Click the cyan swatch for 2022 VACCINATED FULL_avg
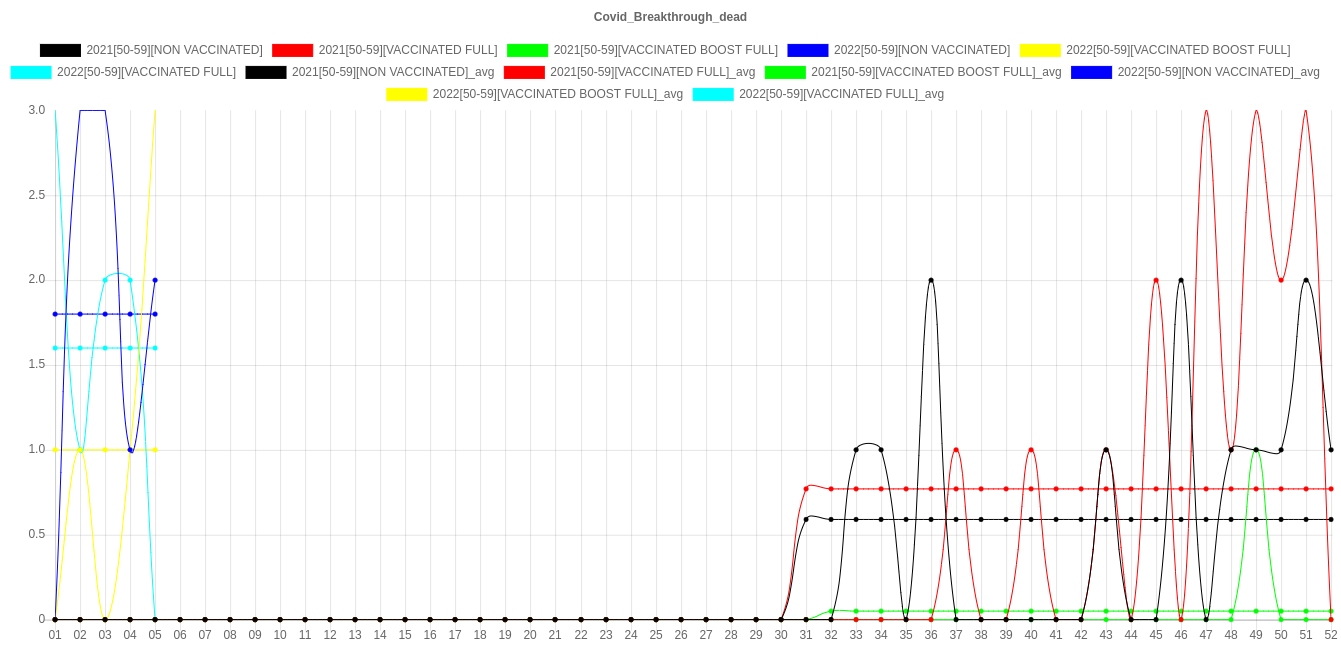 tap(712, 94)
